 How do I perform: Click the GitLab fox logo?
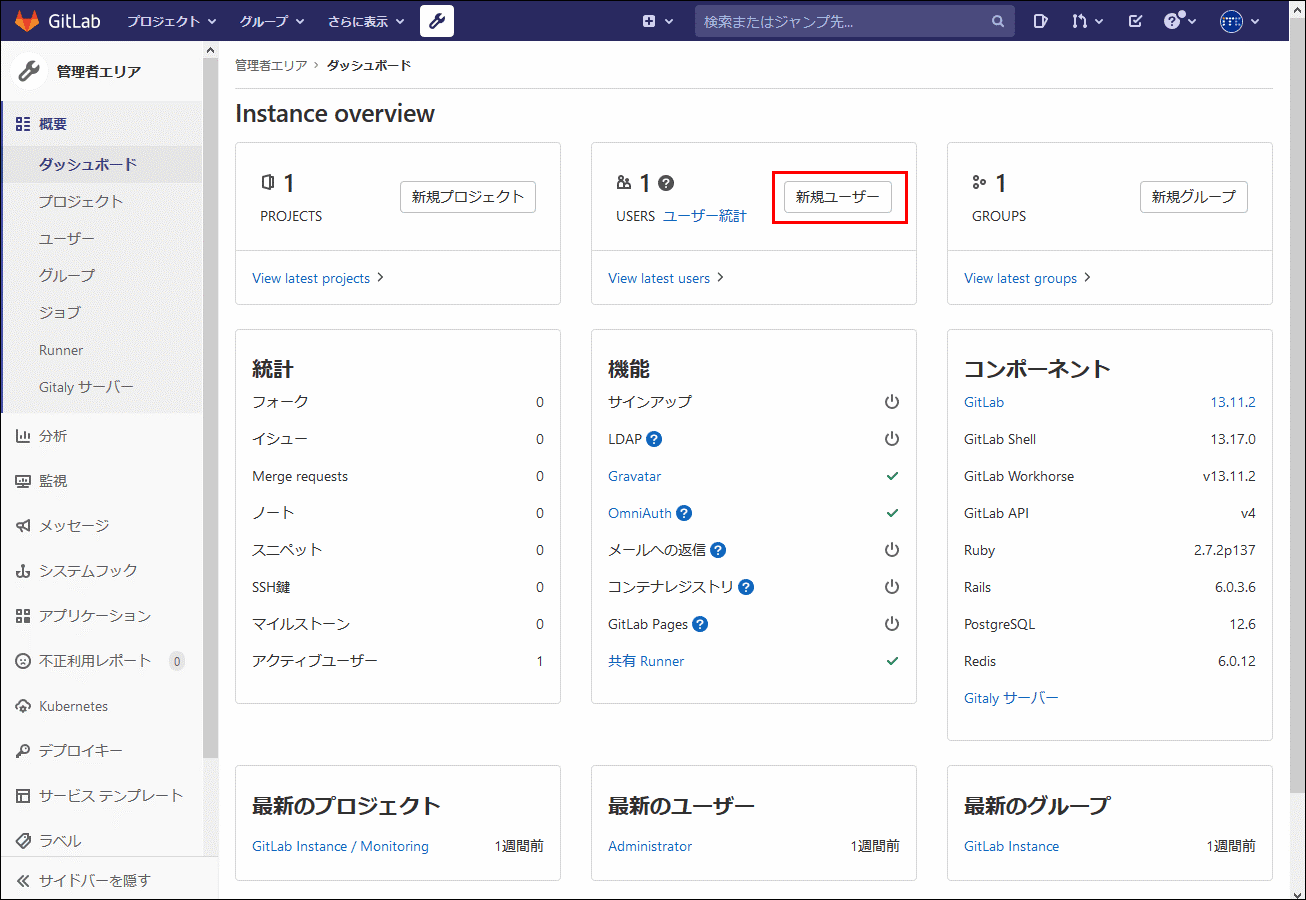click(26, 20)
